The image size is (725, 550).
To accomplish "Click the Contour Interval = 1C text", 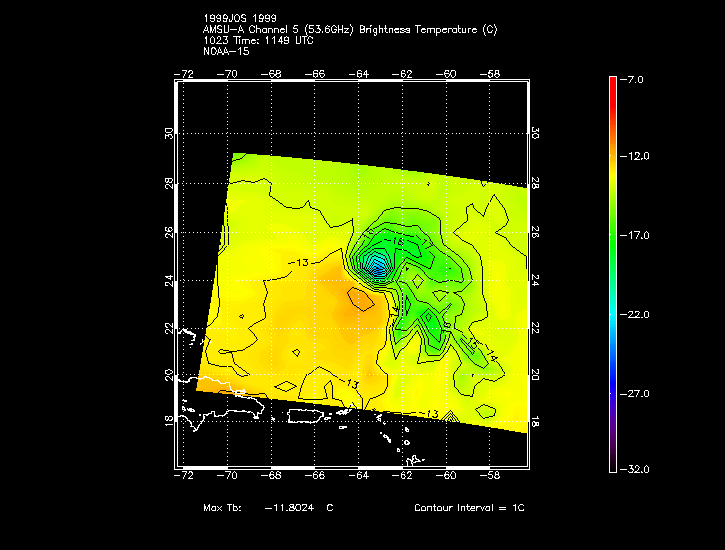I will tap(469, 508).
